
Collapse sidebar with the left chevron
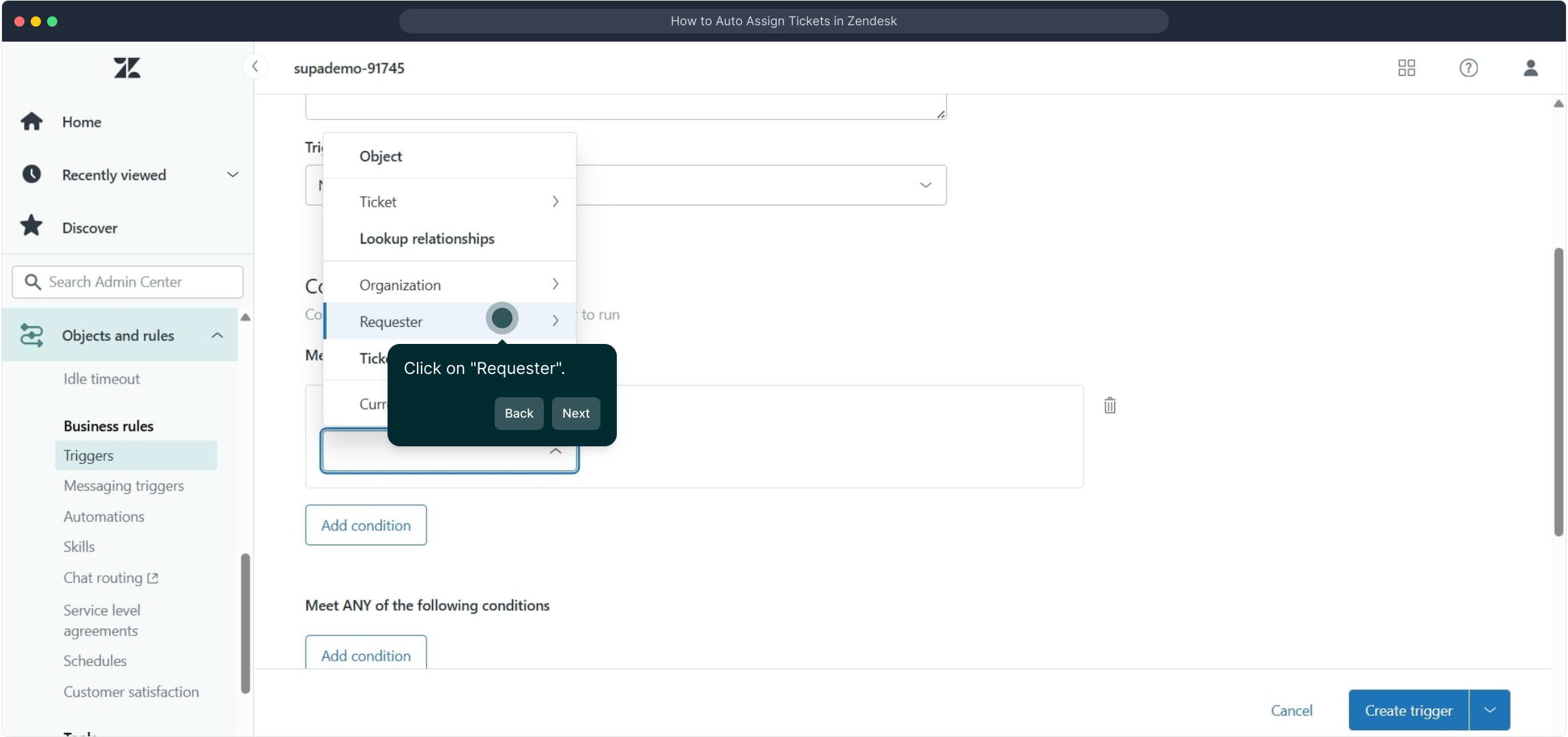click(255, 66)
